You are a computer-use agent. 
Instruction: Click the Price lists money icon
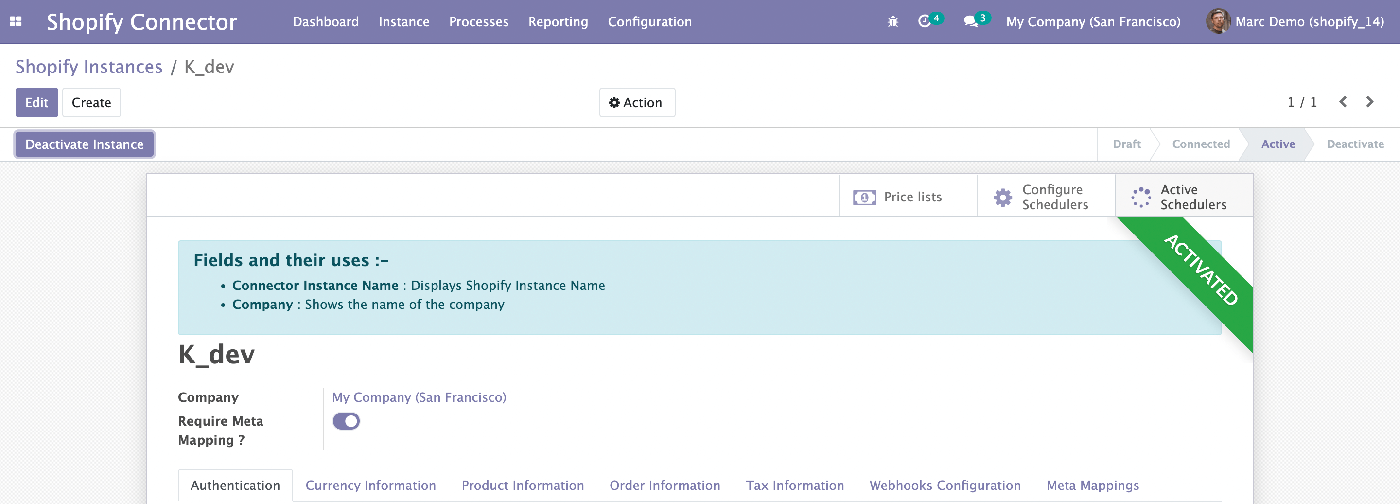(x=865, y=197)
